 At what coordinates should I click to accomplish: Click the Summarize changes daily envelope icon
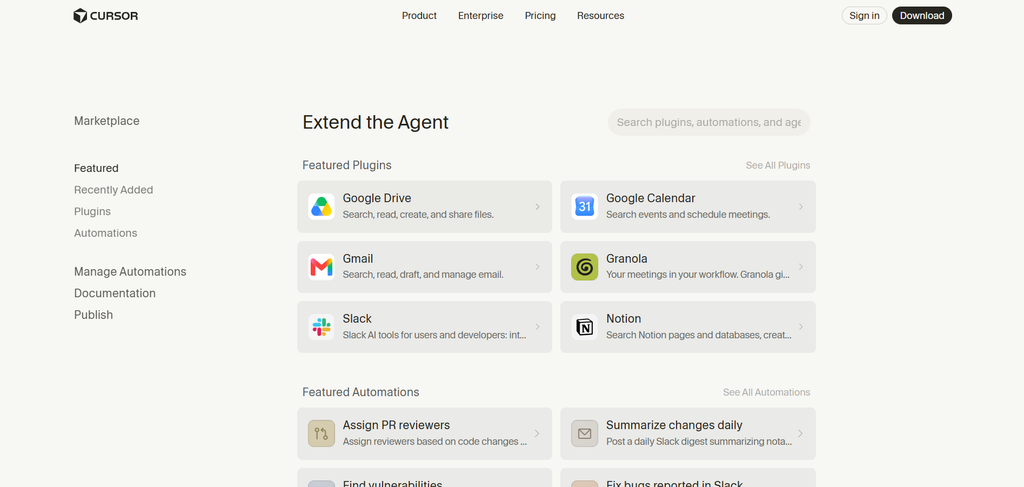(584, 433)
